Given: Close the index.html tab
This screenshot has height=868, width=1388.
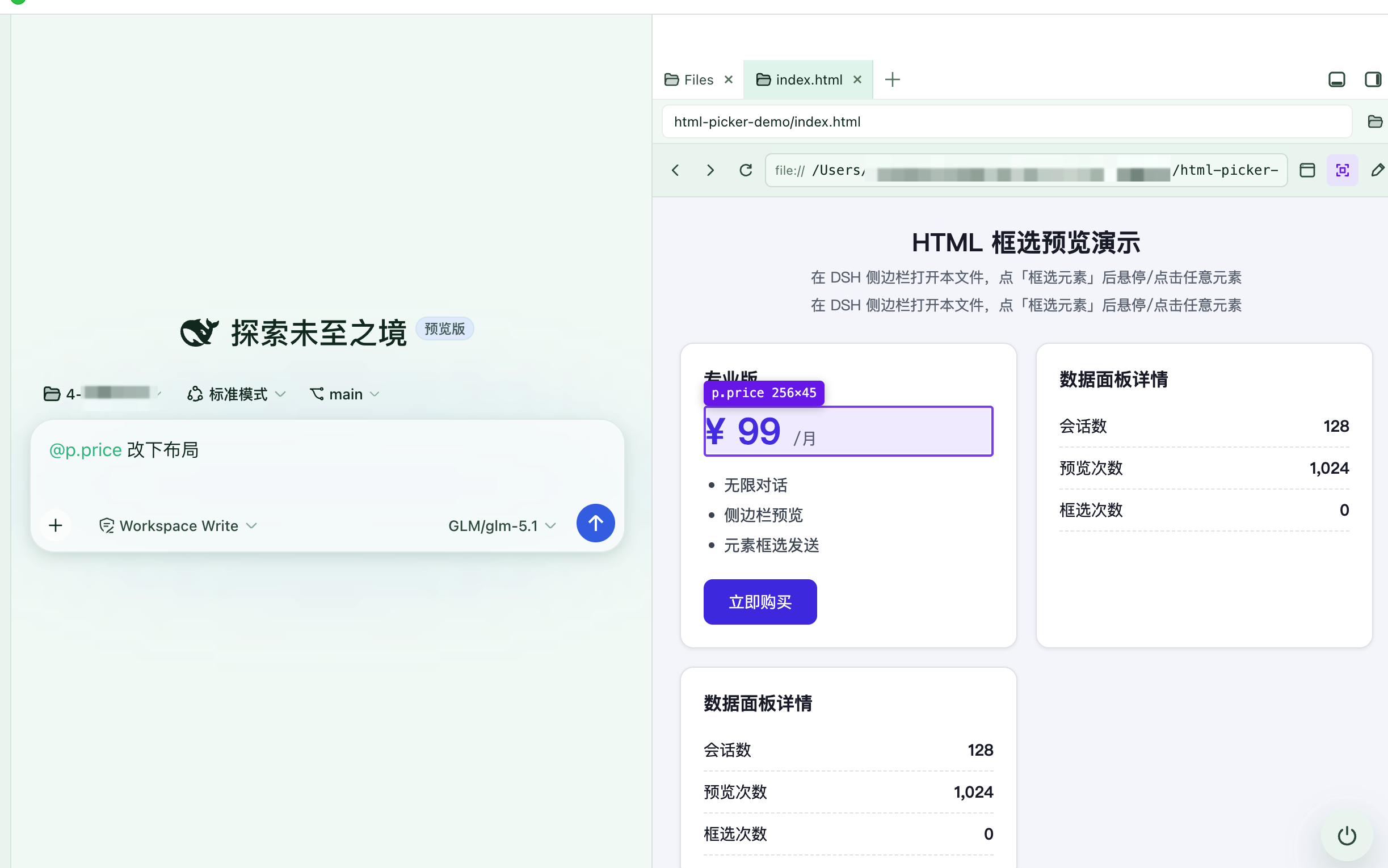Looking at the screenshot, I should (x=857, y=80).
